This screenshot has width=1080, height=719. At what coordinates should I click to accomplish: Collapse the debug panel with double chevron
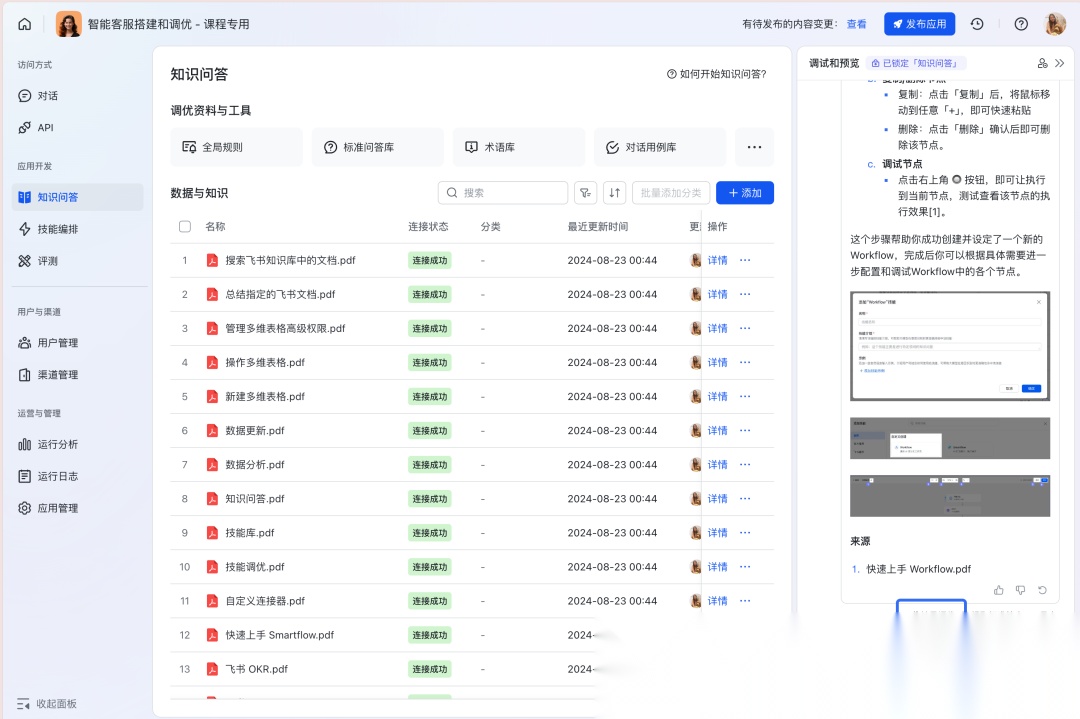(1059, 63)
